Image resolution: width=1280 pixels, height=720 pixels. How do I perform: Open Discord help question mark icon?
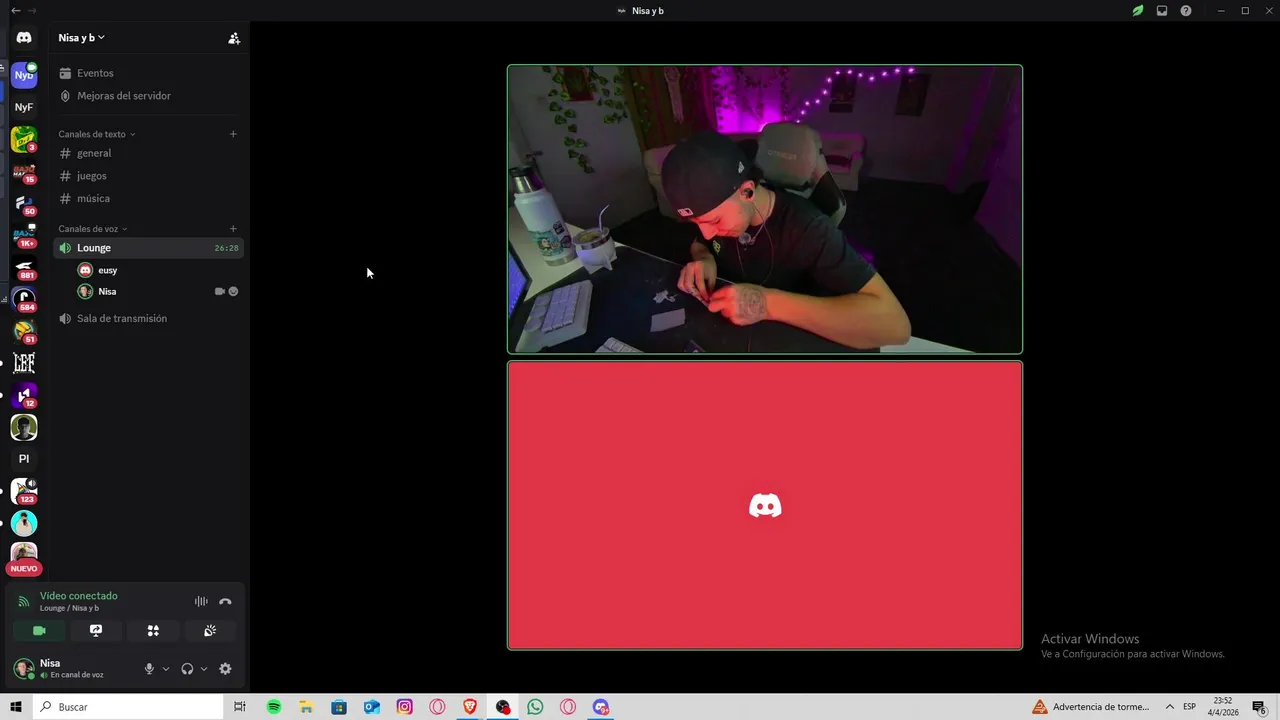pos(1186,11)
